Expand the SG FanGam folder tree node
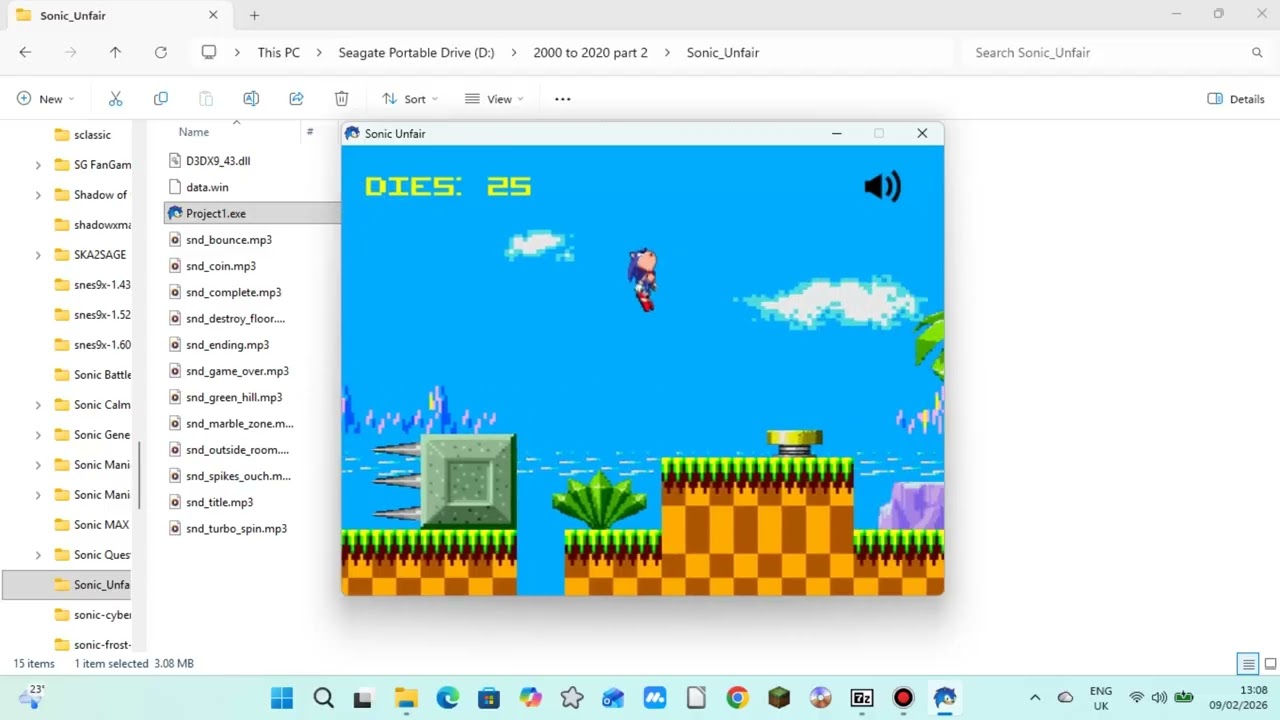1280x720 pixels. point(38,165)
